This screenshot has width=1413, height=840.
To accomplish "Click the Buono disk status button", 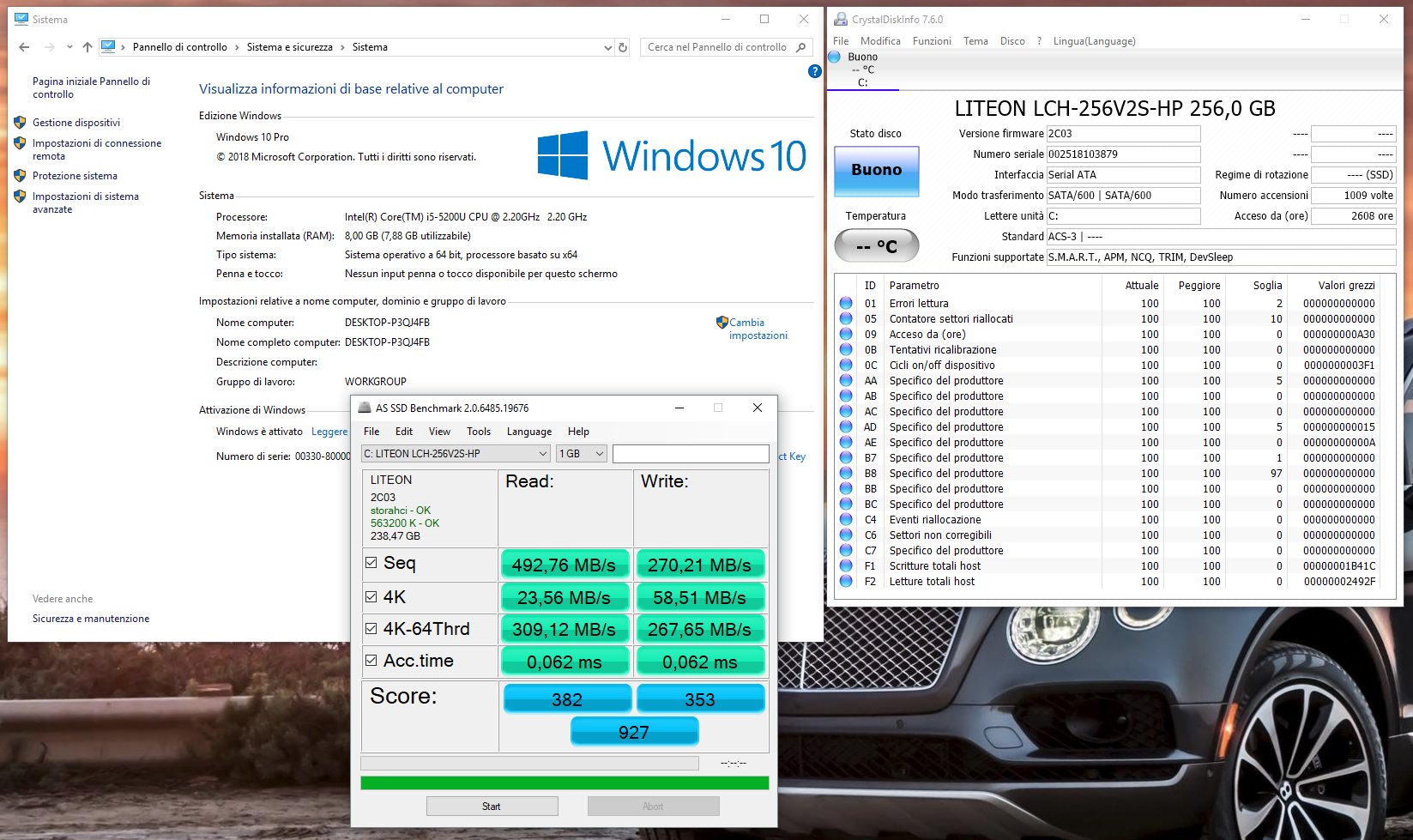I will coord(877,171).
